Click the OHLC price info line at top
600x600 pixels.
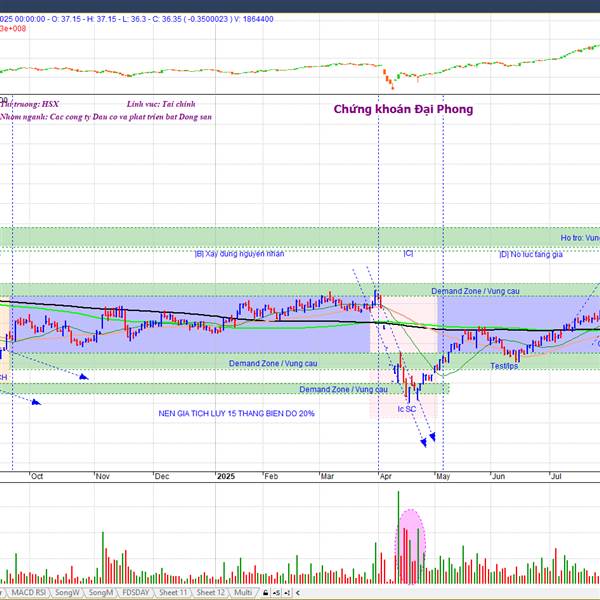point(137,19)
